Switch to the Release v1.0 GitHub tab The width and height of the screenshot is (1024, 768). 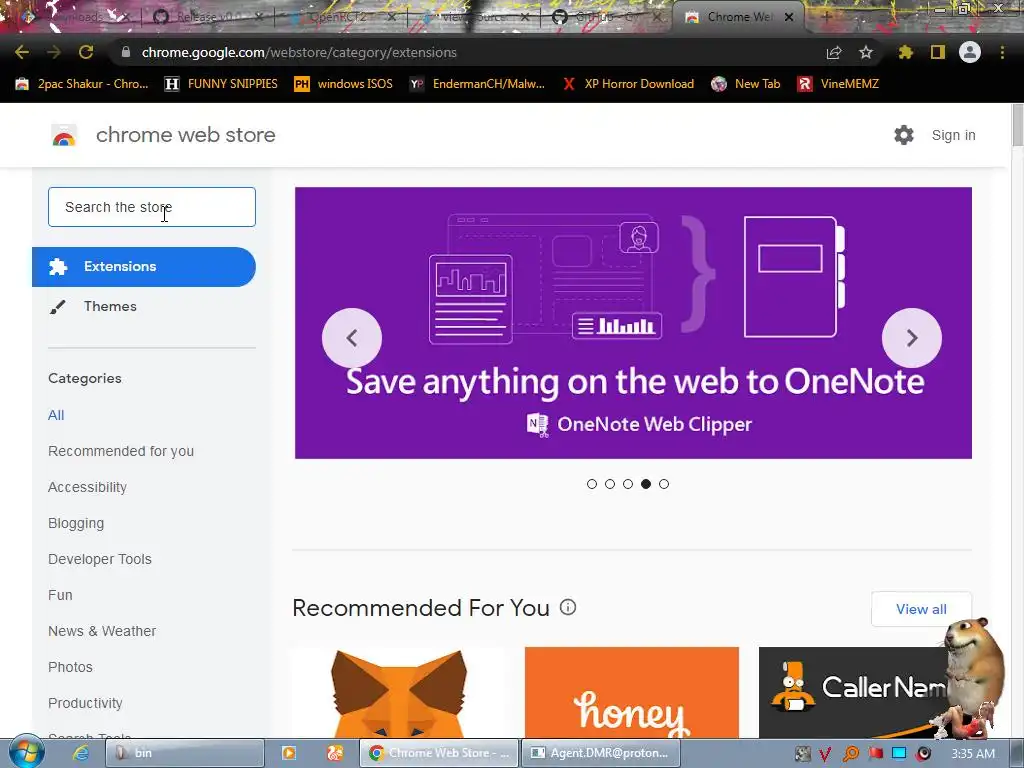point(208,17)
